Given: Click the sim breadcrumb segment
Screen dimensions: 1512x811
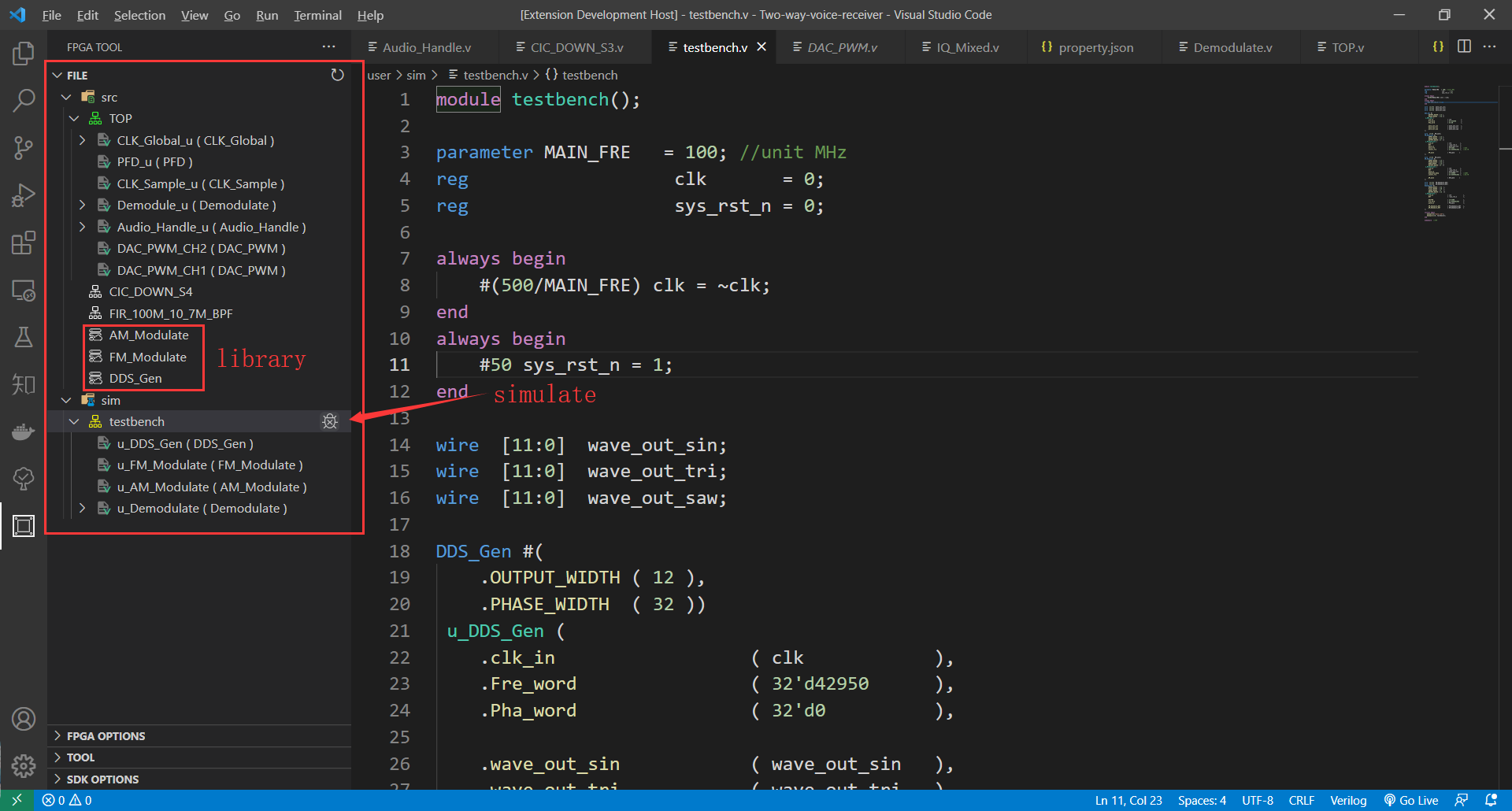Looking at the screenshot, I should [416, 75].
